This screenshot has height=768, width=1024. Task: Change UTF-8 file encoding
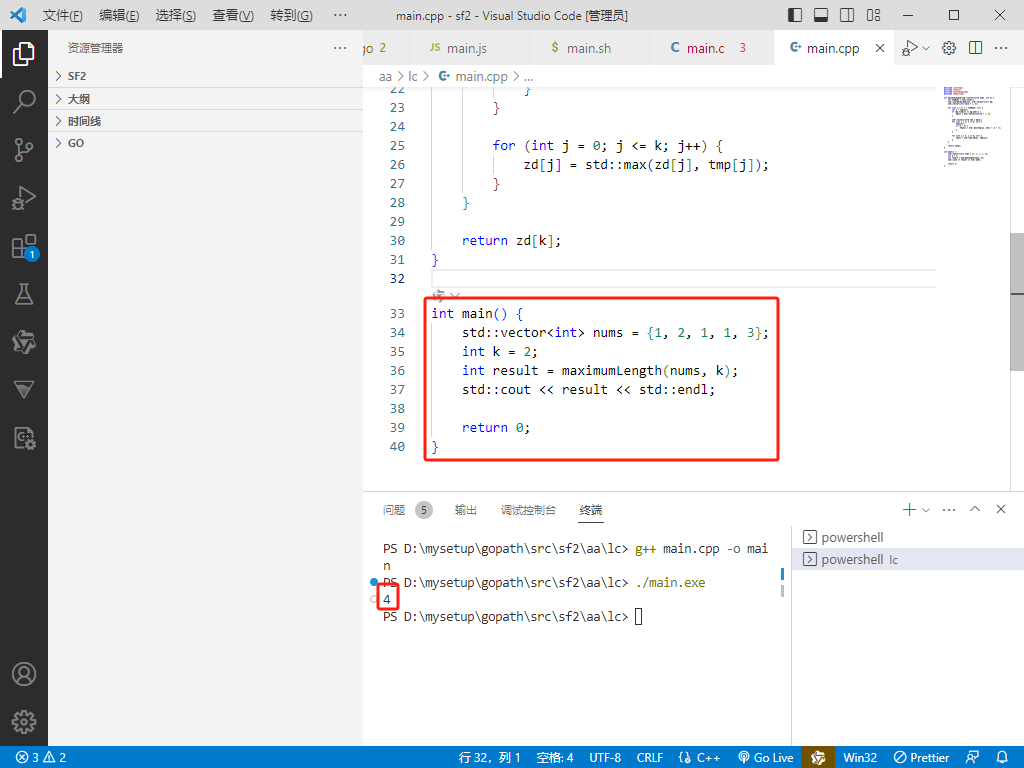(605, 758)
